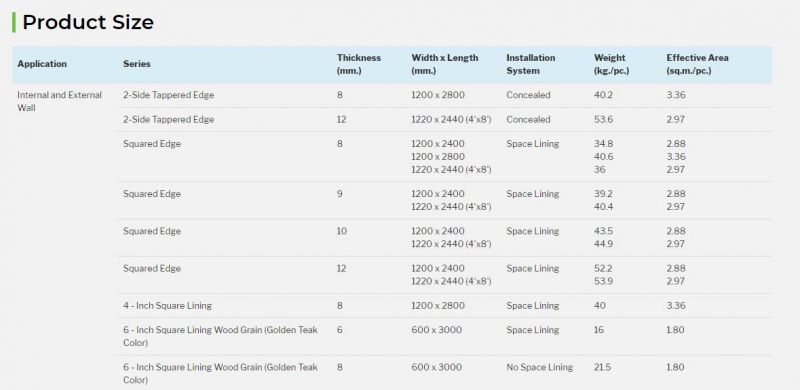Click "600 x 3000" in the 16 kg row
The height and width of the screenshot is (390, 800).
pyautogui.click(x=436, y=330)
